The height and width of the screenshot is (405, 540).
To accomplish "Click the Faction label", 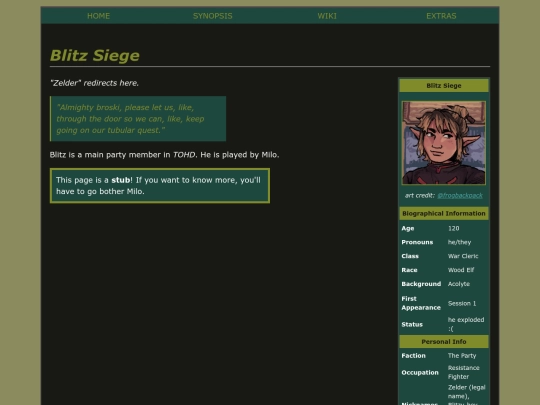I will coord(413,356).
